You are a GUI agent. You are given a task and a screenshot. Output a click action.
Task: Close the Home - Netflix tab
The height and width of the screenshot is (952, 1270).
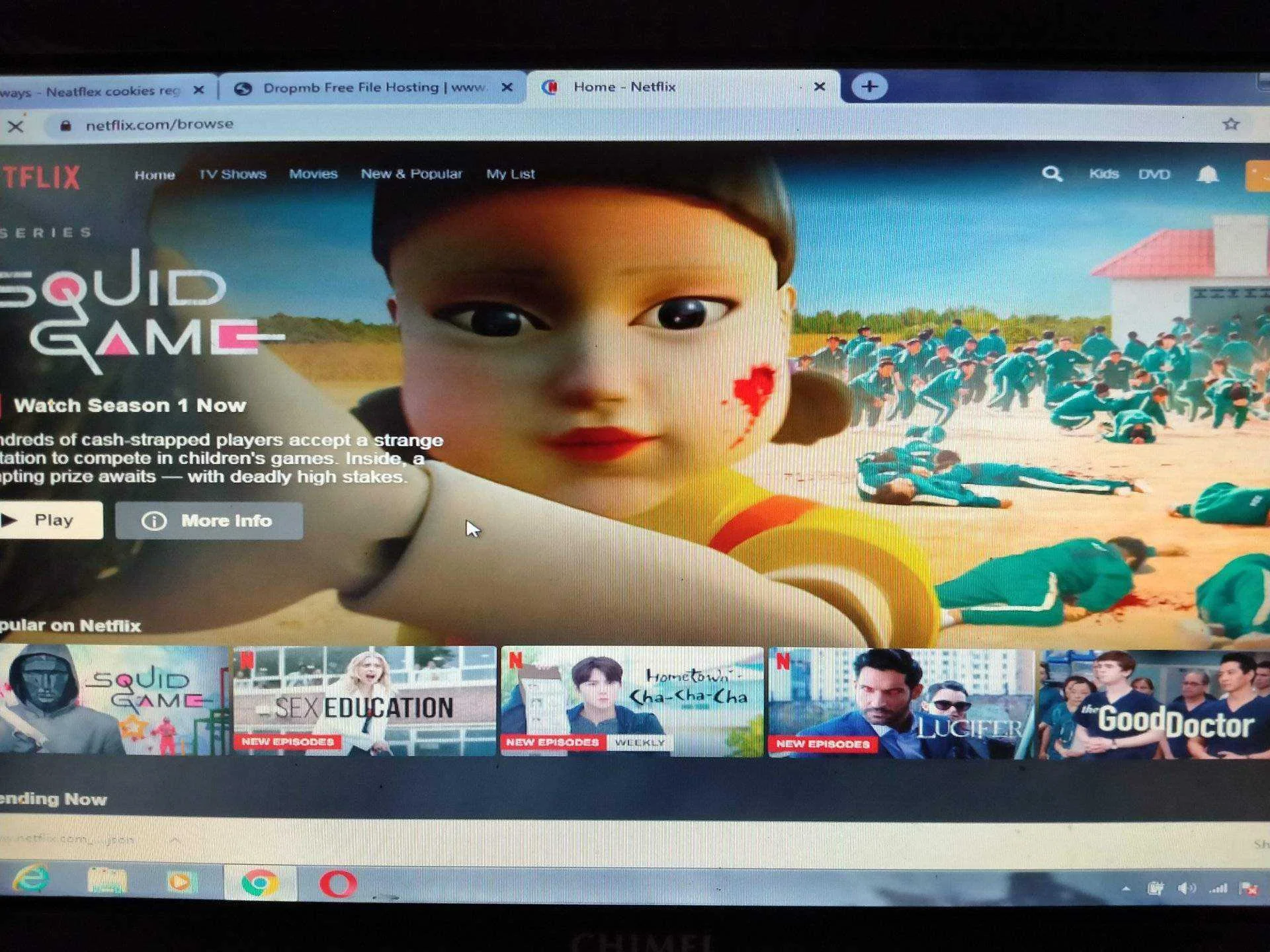[x=819, y=87]
